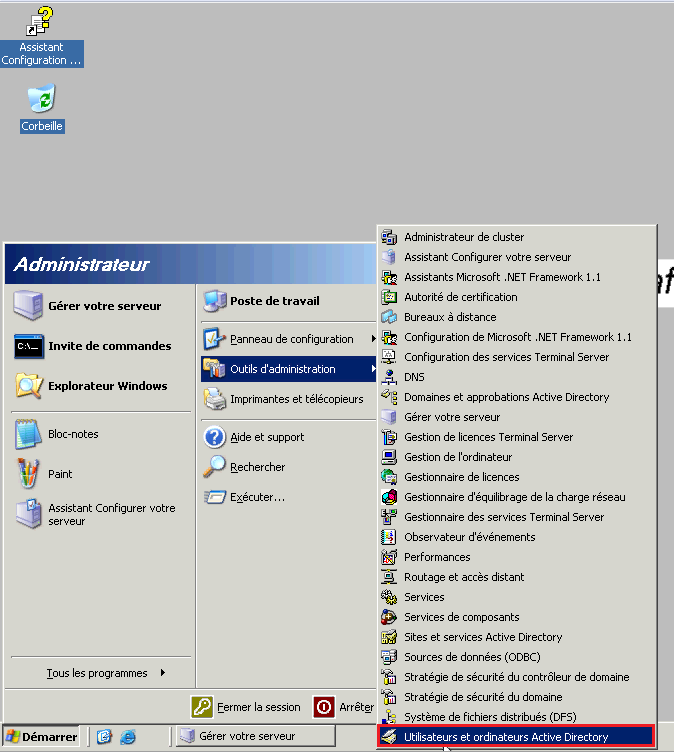The height and width of the screenshot is (752, 674).
Task: Open Assistant Configurer votre serveur in recent list
Action: click(x=101, y=515)
